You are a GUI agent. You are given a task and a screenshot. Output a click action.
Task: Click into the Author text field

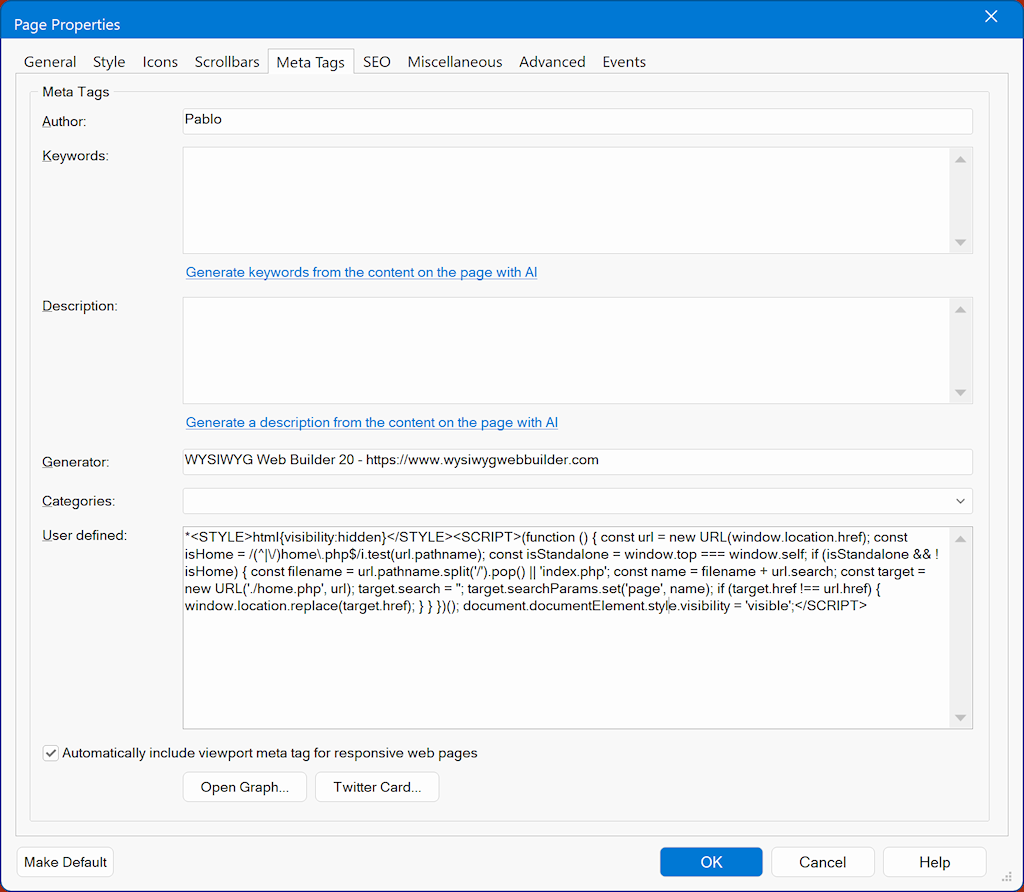(576, 121)
